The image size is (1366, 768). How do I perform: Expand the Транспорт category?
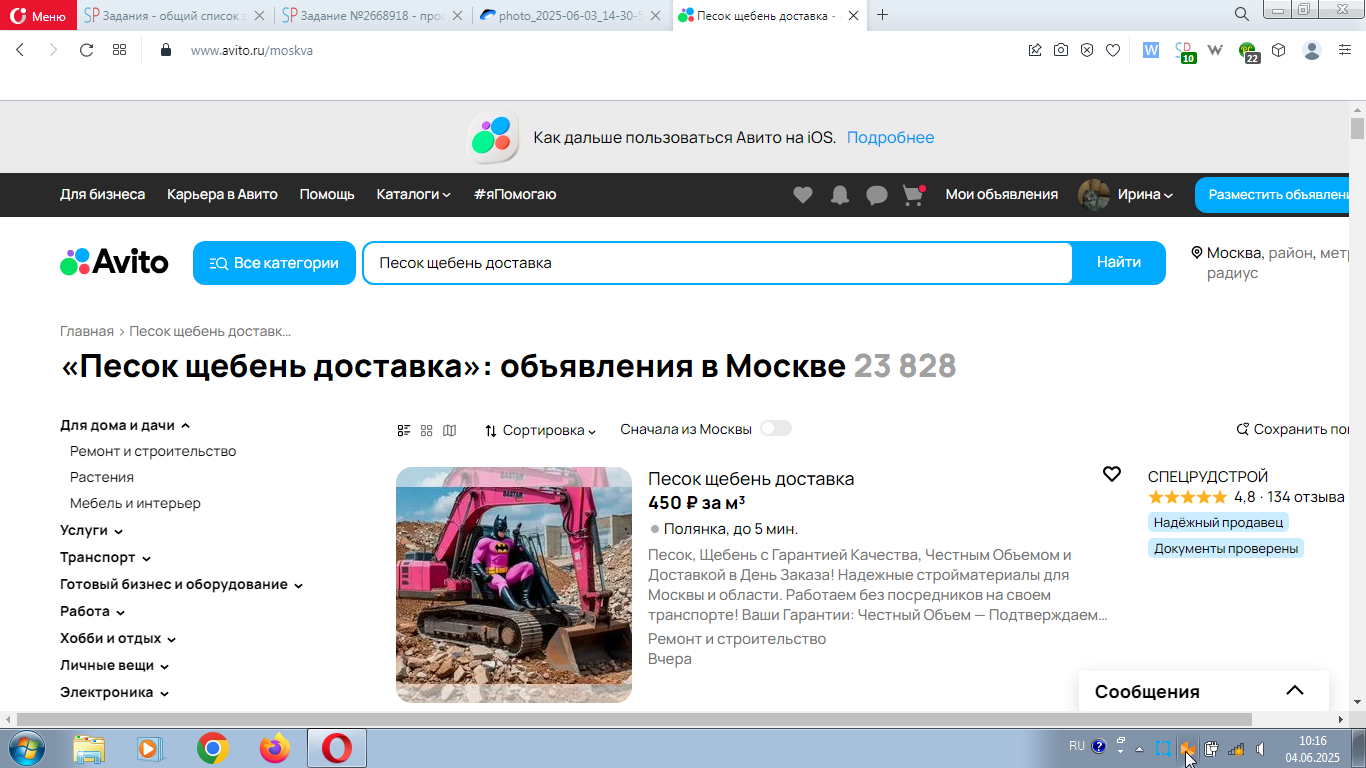(x=106, y=557)
